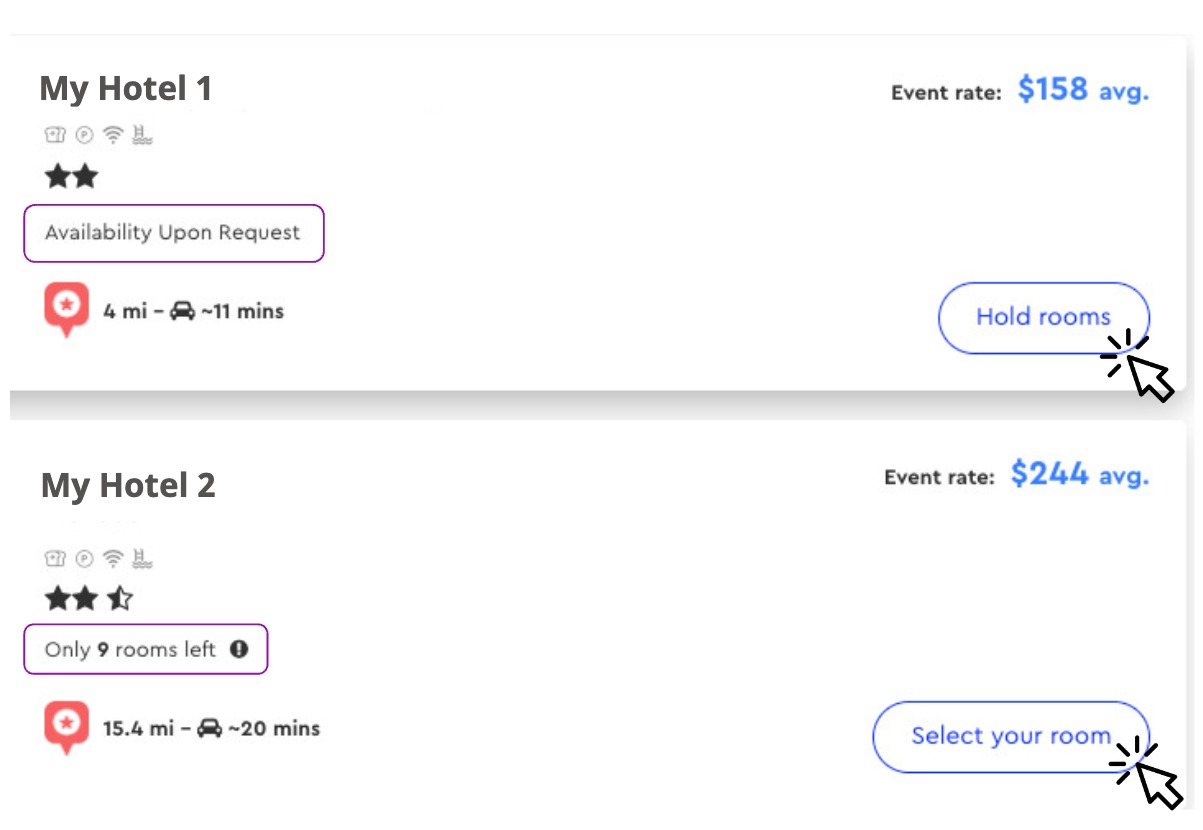The image size is (1203, 830).
Task: Click the car icon before ~11 mins
Action: (x=182, y=311)
